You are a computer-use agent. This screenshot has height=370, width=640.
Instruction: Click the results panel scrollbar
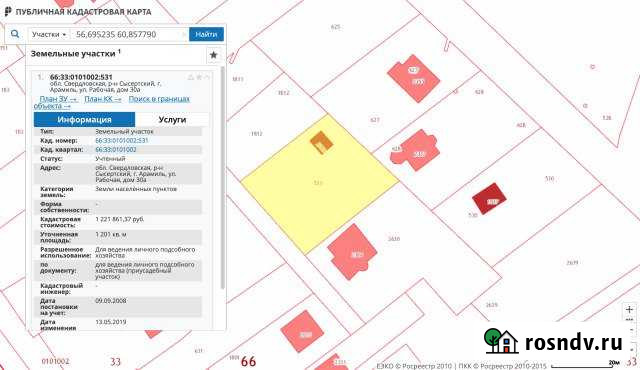pyautogui.click(x=222, y=178)
